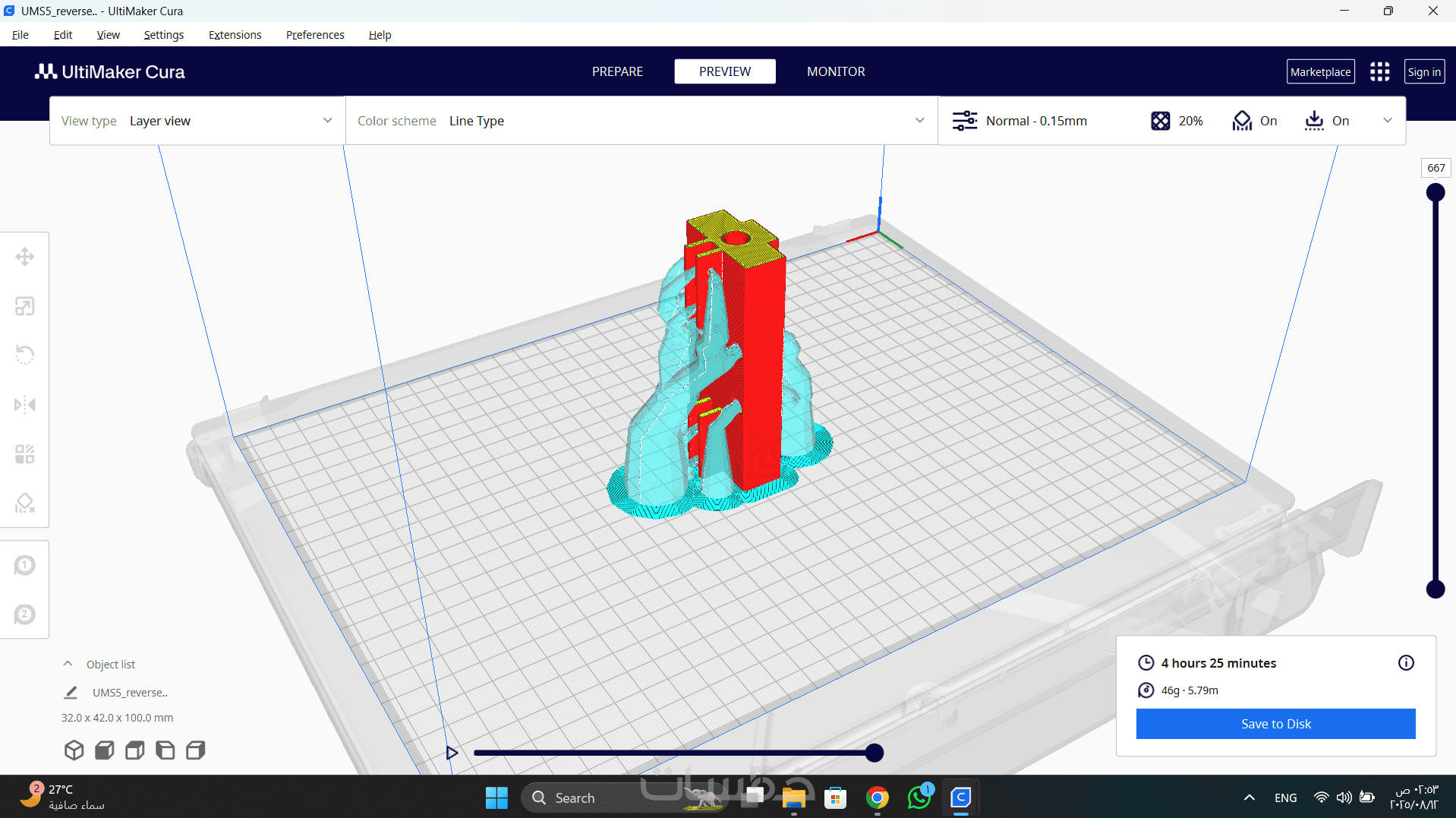This screenshot has height=818, width=1456.
Task: Collapse the Object list
Action: 68,664
